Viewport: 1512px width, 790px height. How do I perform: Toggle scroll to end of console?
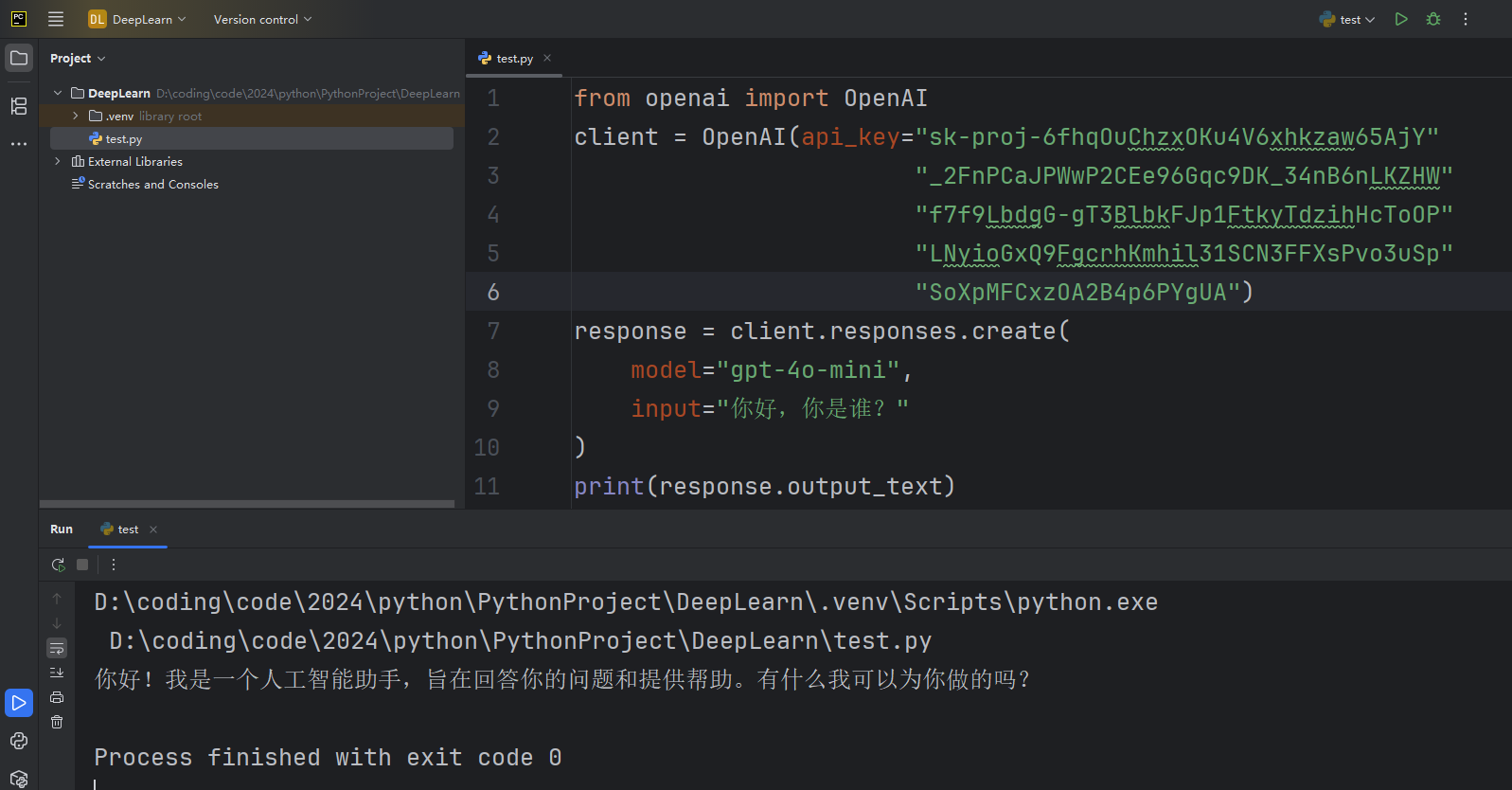[57, 673]
